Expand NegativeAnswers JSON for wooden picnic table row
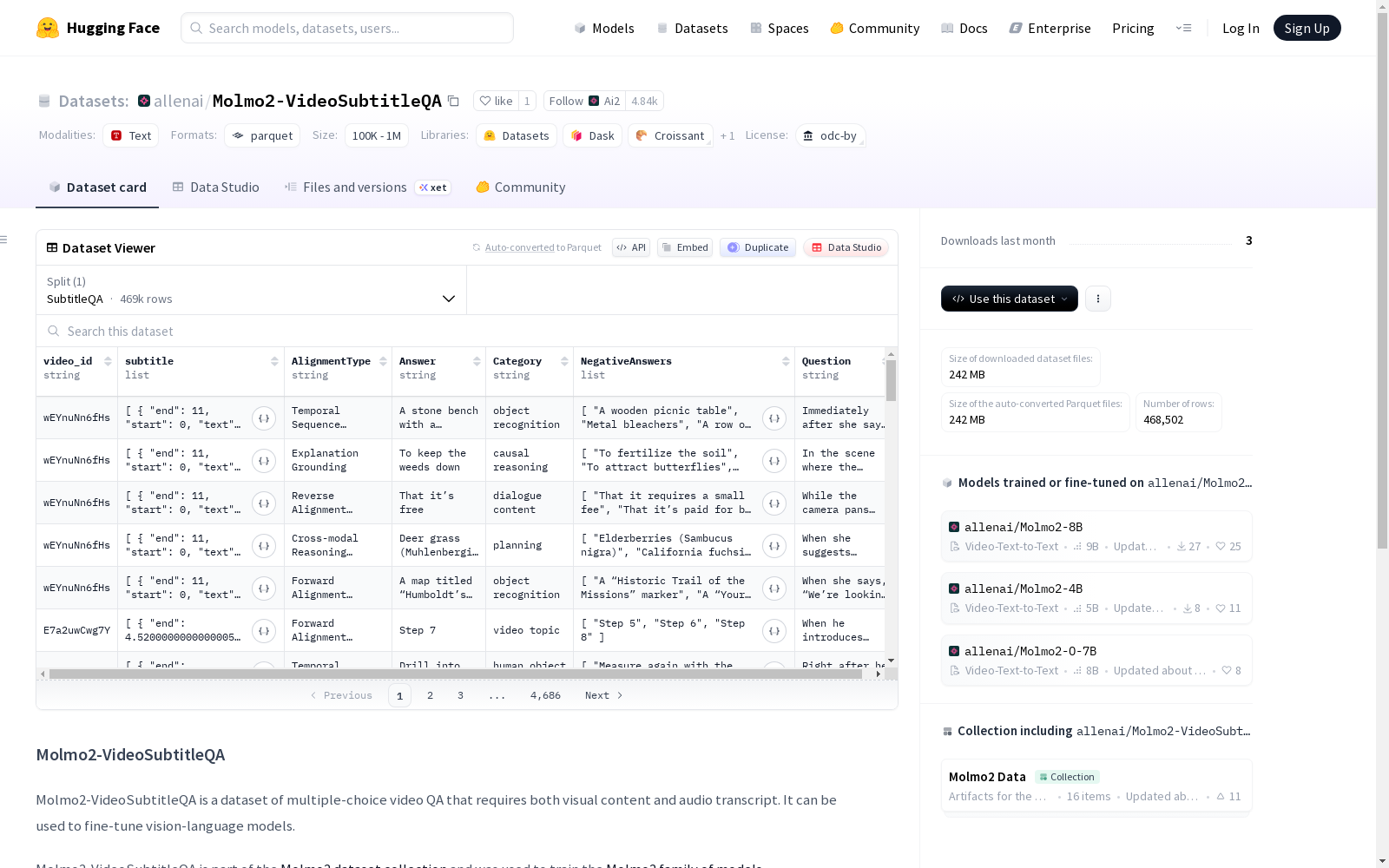1389x868 pixels. click(774, 418)
